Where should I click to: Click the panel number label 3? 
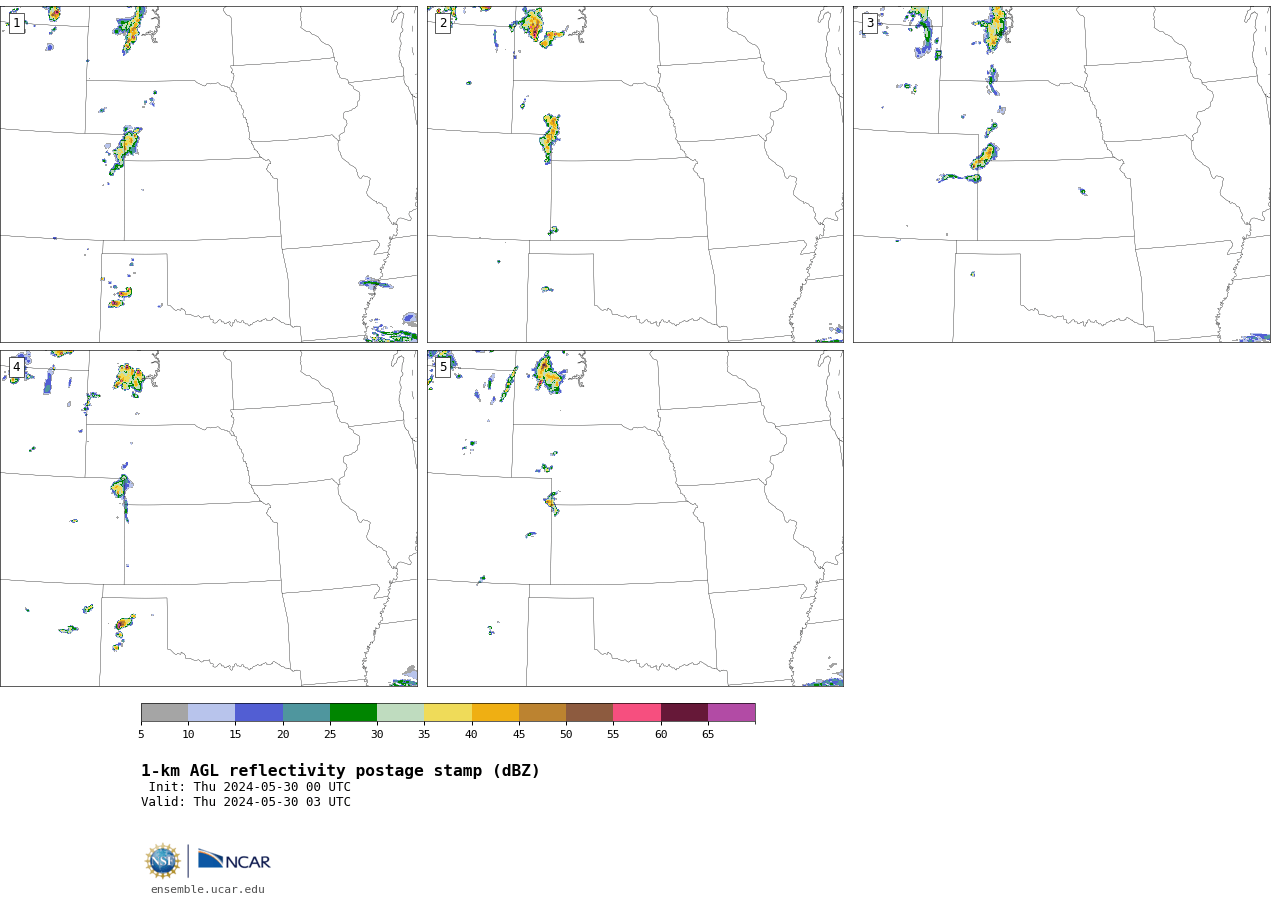pyautogui.click(x=870, y=23)
